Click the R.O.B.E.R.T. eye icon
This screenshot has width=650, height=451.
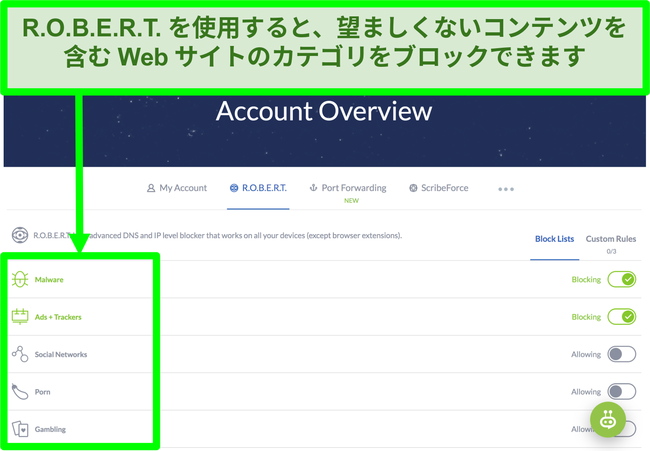20,235
